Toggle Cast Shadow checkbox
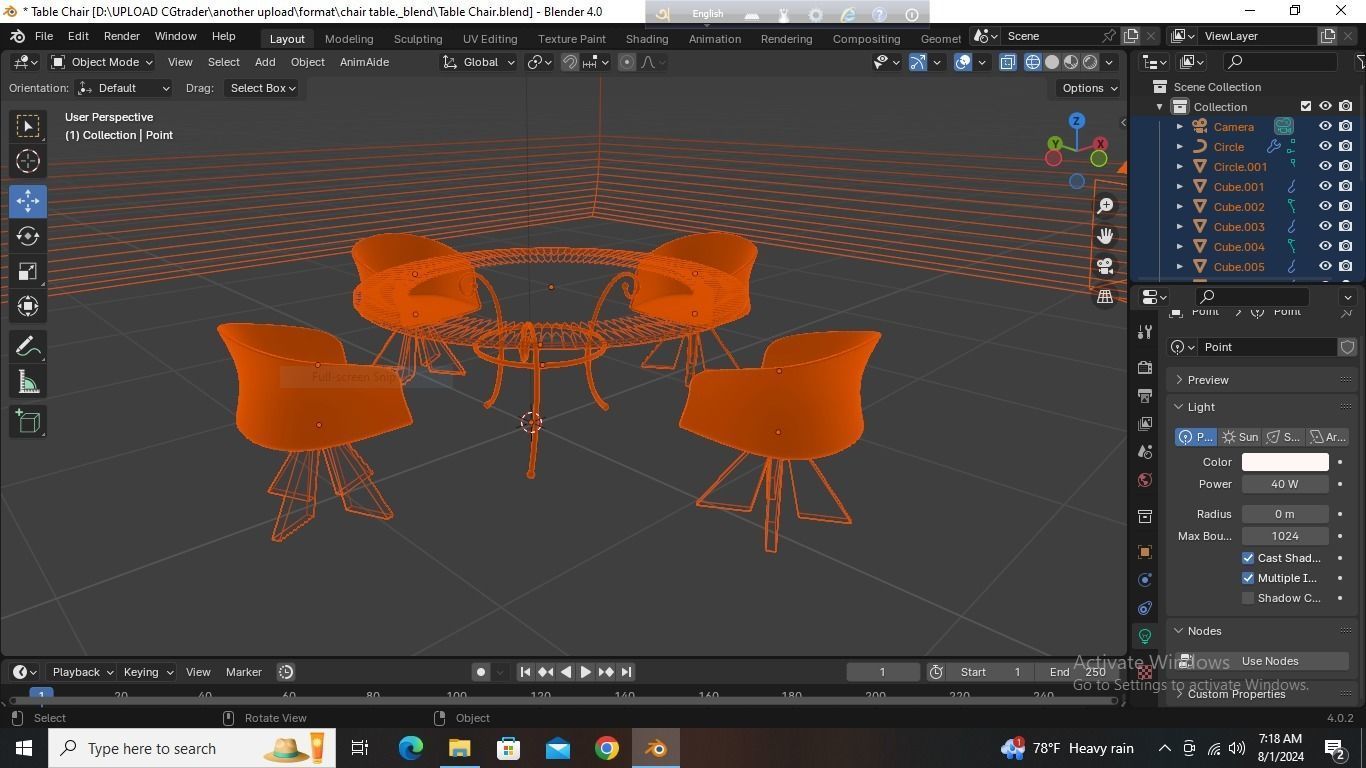The width and height of the screenshot is (1366, 768). coord(1248,558)
